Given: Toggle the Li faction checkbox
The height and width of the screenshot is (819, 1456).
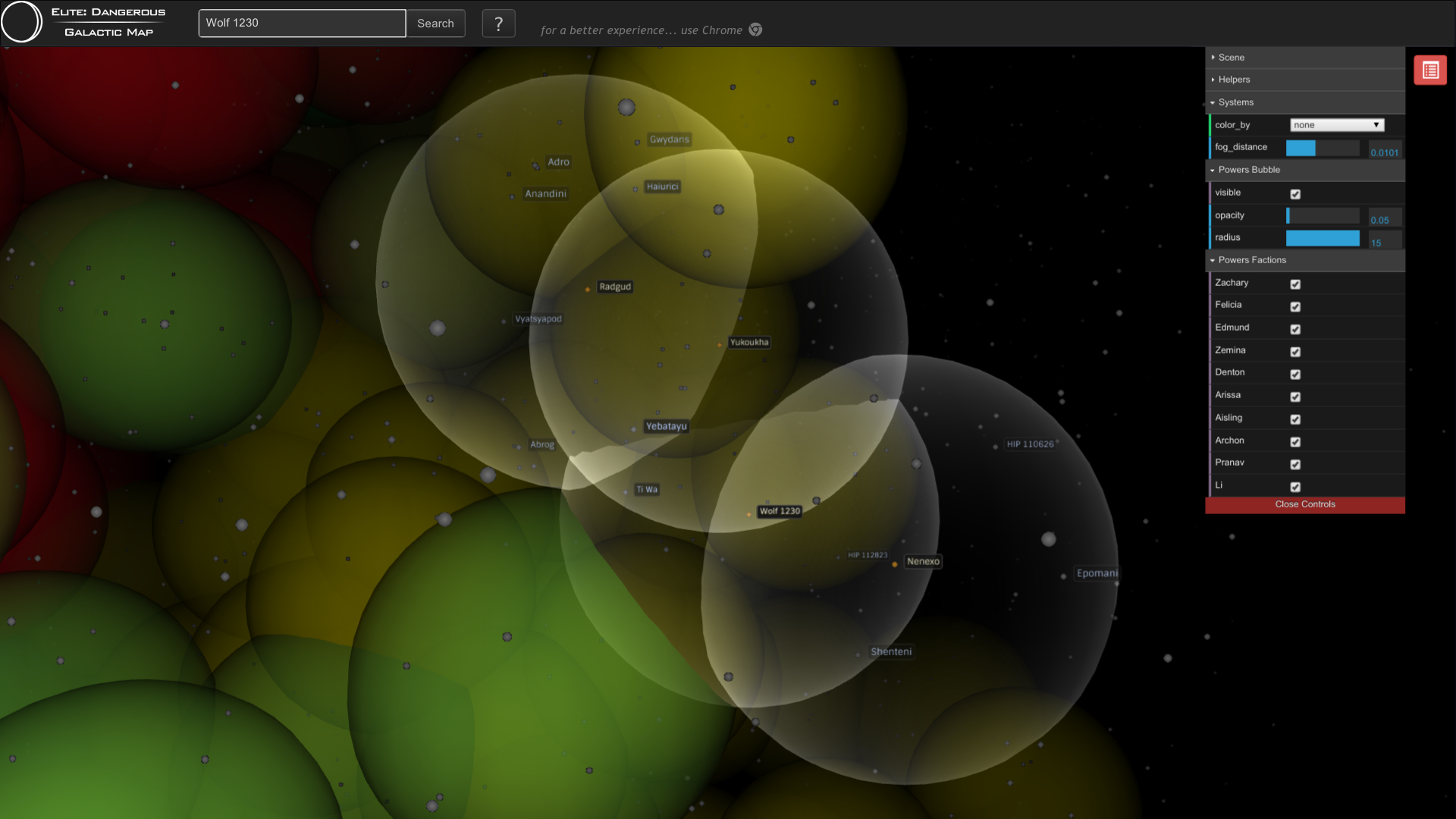Looking at the screenshot, I should [1295, 488].
